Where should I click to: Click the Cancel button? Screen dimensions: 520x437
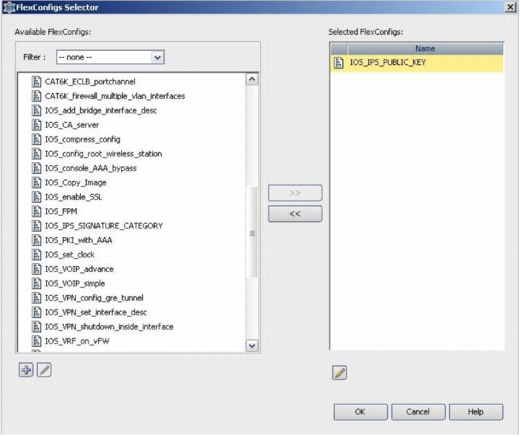[418, 413]
